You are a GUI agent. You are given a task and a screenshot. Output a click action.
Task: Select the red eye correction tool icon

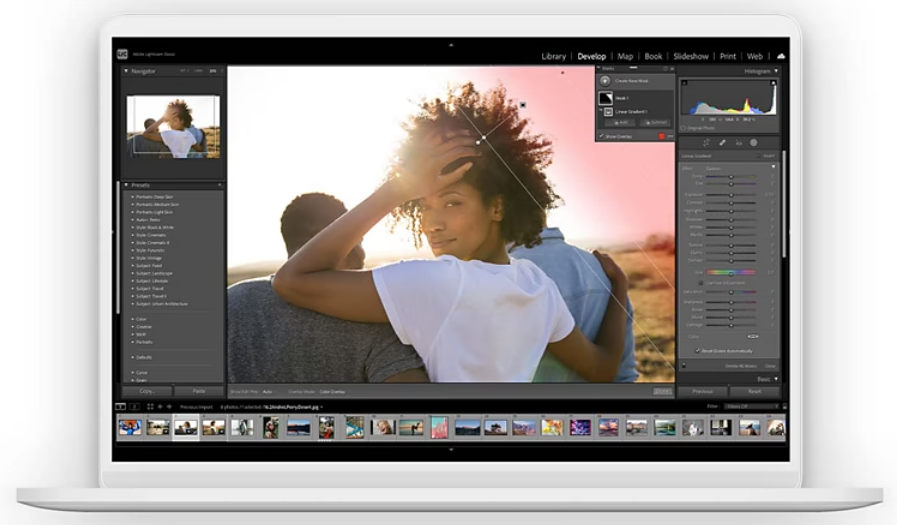(x=738, y=143)
